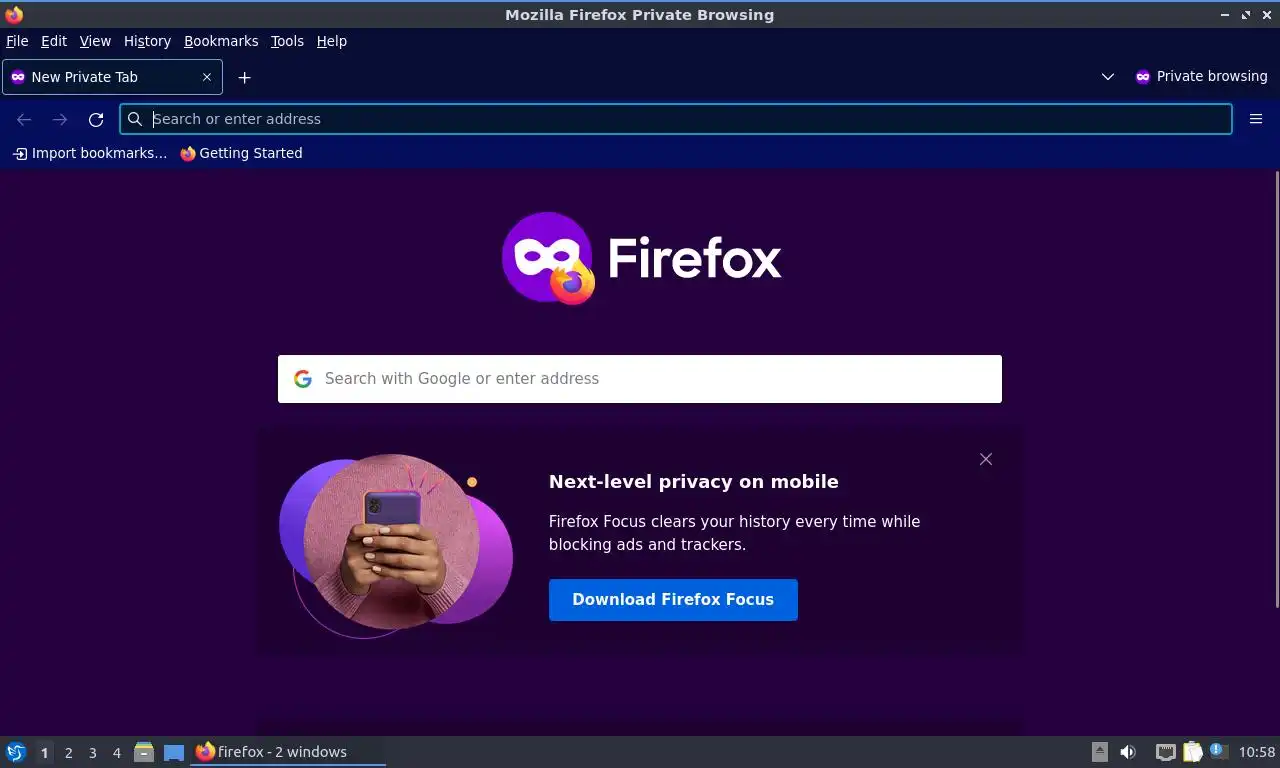1280x768 pixels.
Task: Click the show desktop taskbar icon
Action: (174, 752)
